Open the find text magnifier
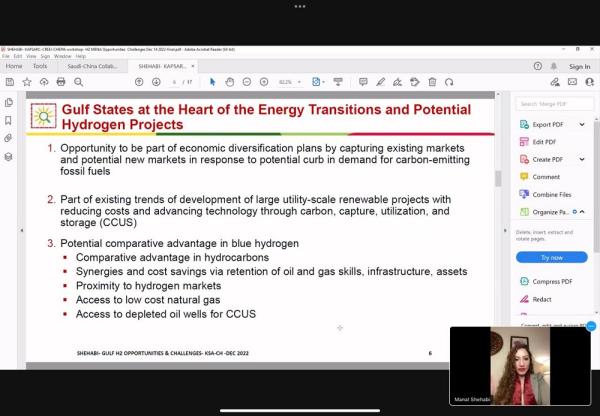 (x=78, y=82)
